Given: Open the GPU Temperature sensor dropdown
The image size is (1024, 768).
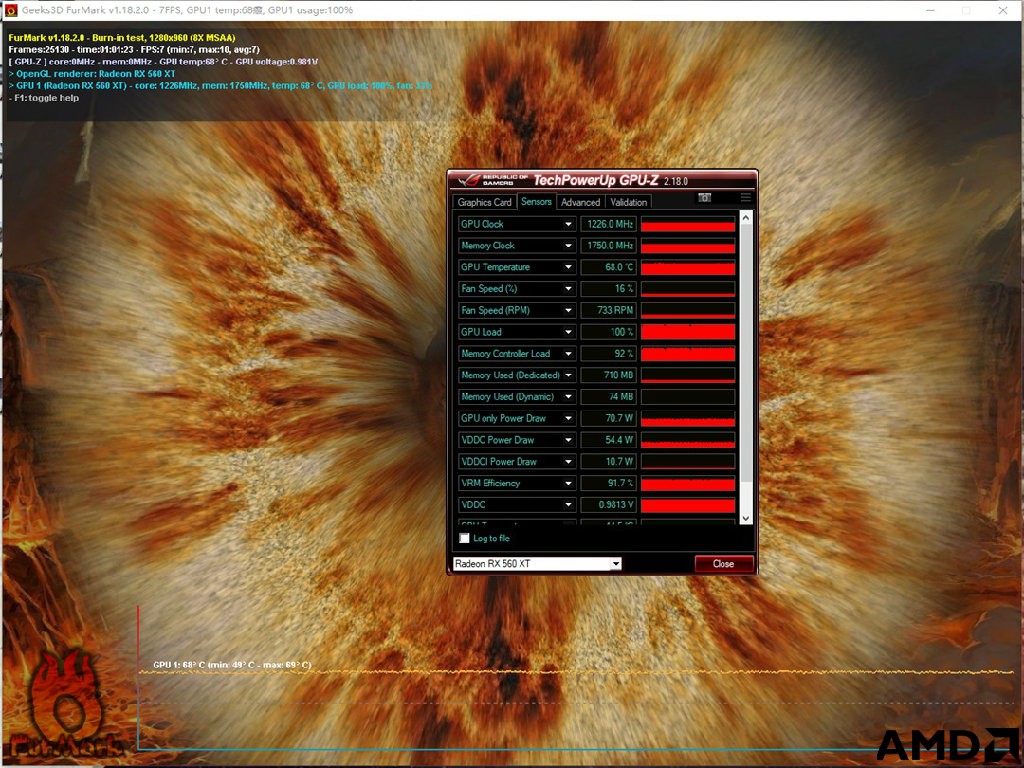Looking at the screenshot, I should click(568, 267).
